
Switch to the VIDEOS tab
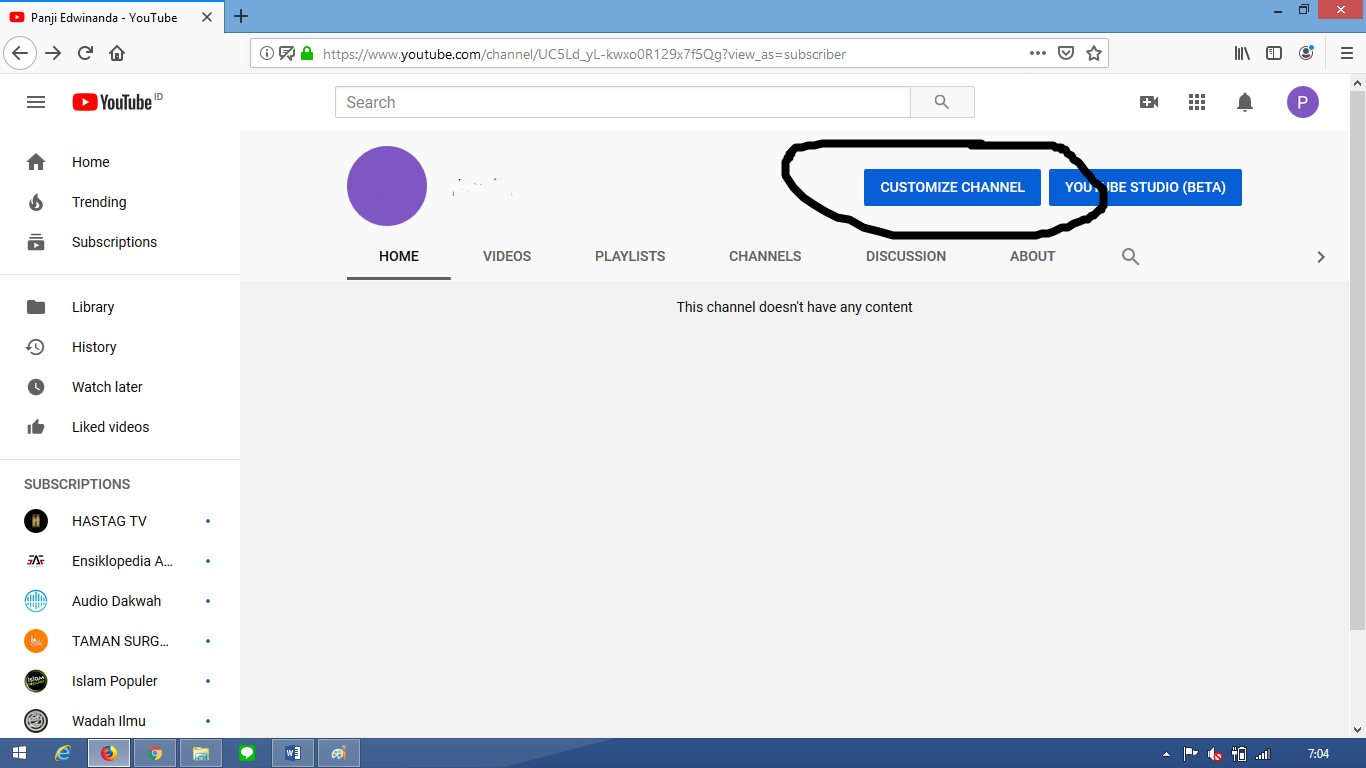pos(507,256)
